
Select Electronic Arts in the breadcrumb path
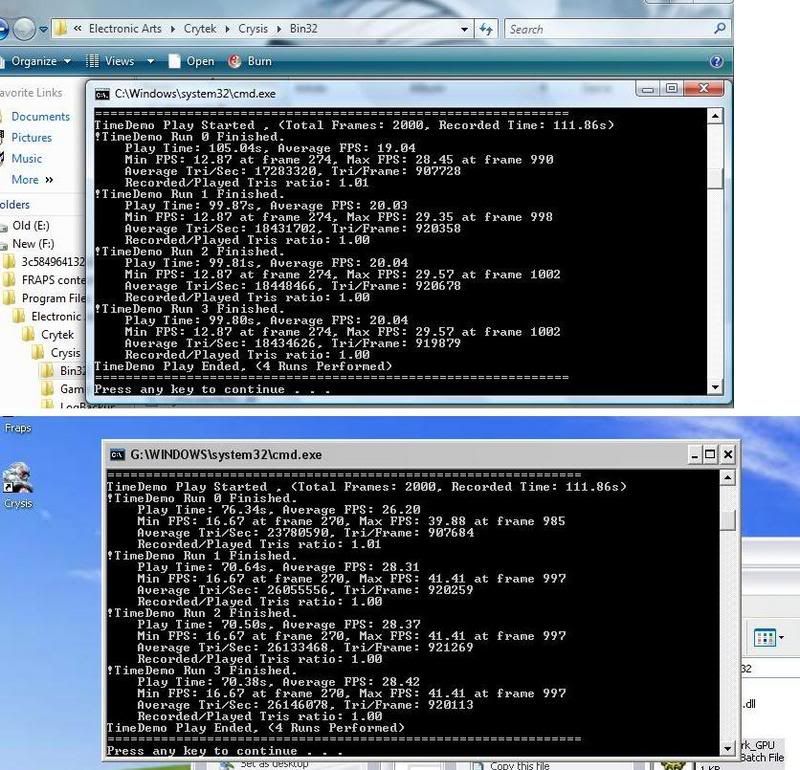[125, 29]
